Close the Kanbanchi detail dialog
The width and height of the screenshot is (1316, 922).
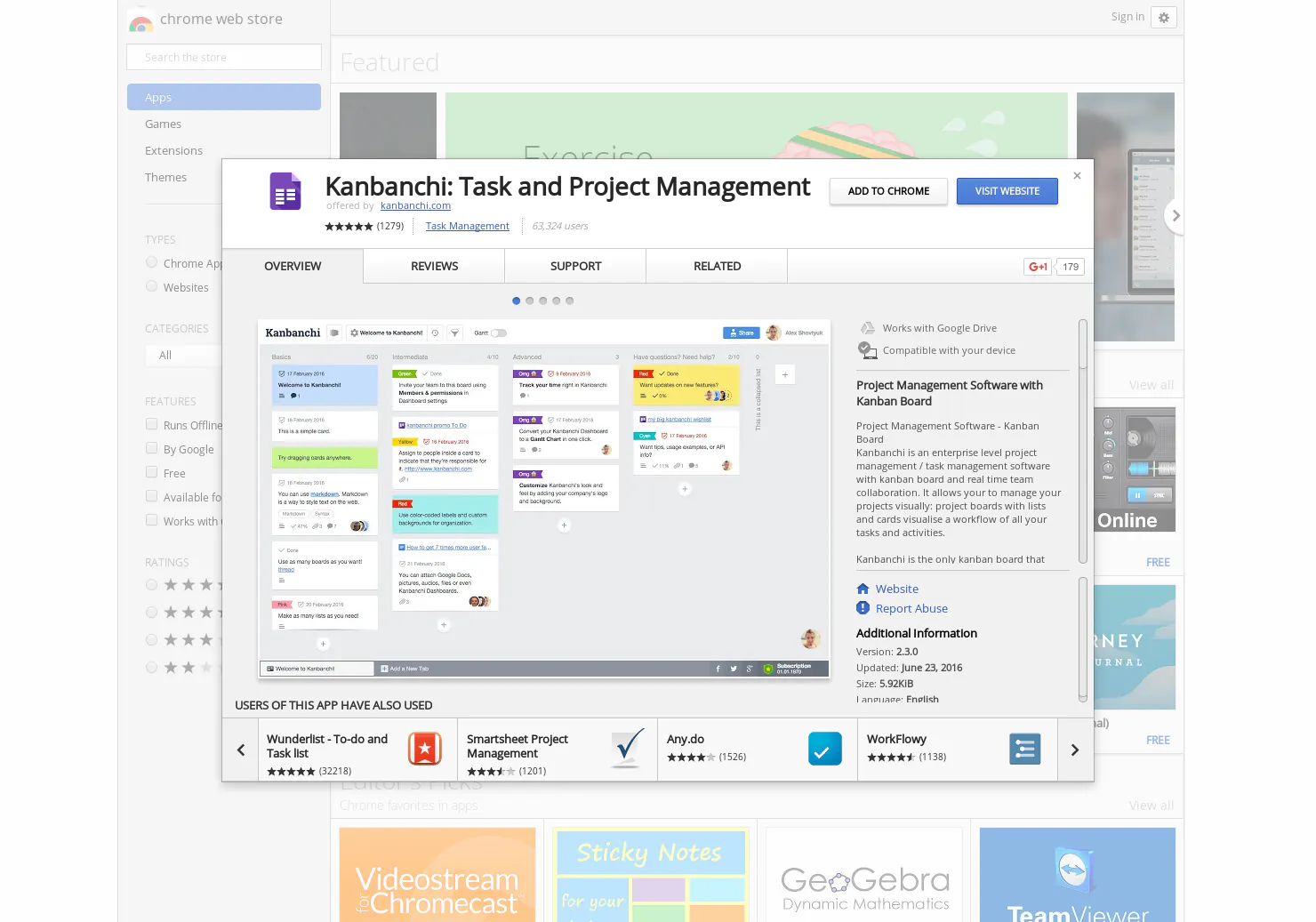[x=1077, y=176]
